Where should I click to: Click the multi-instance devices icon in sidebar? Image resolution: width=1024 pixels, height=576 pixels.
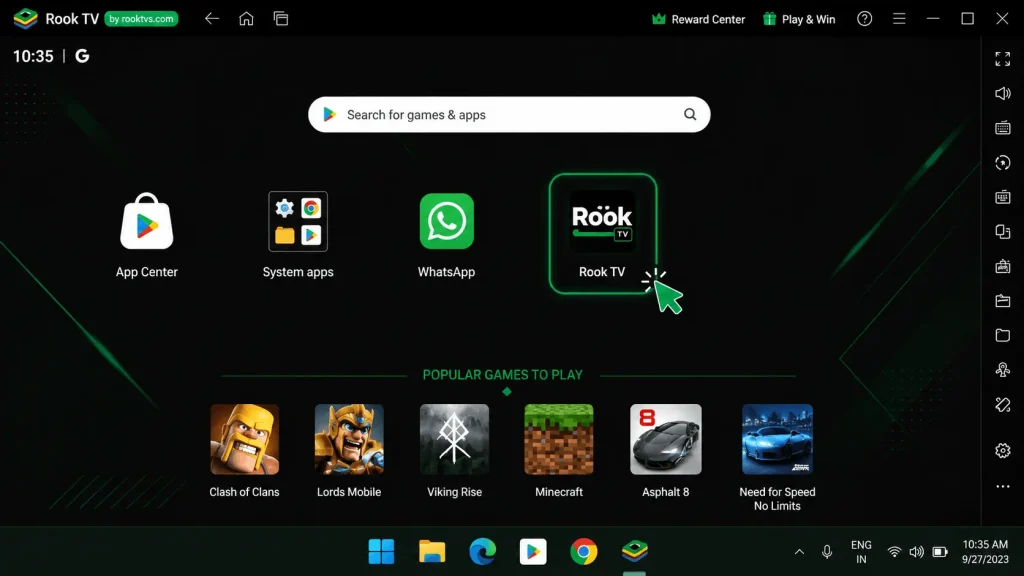point(1002,232)
